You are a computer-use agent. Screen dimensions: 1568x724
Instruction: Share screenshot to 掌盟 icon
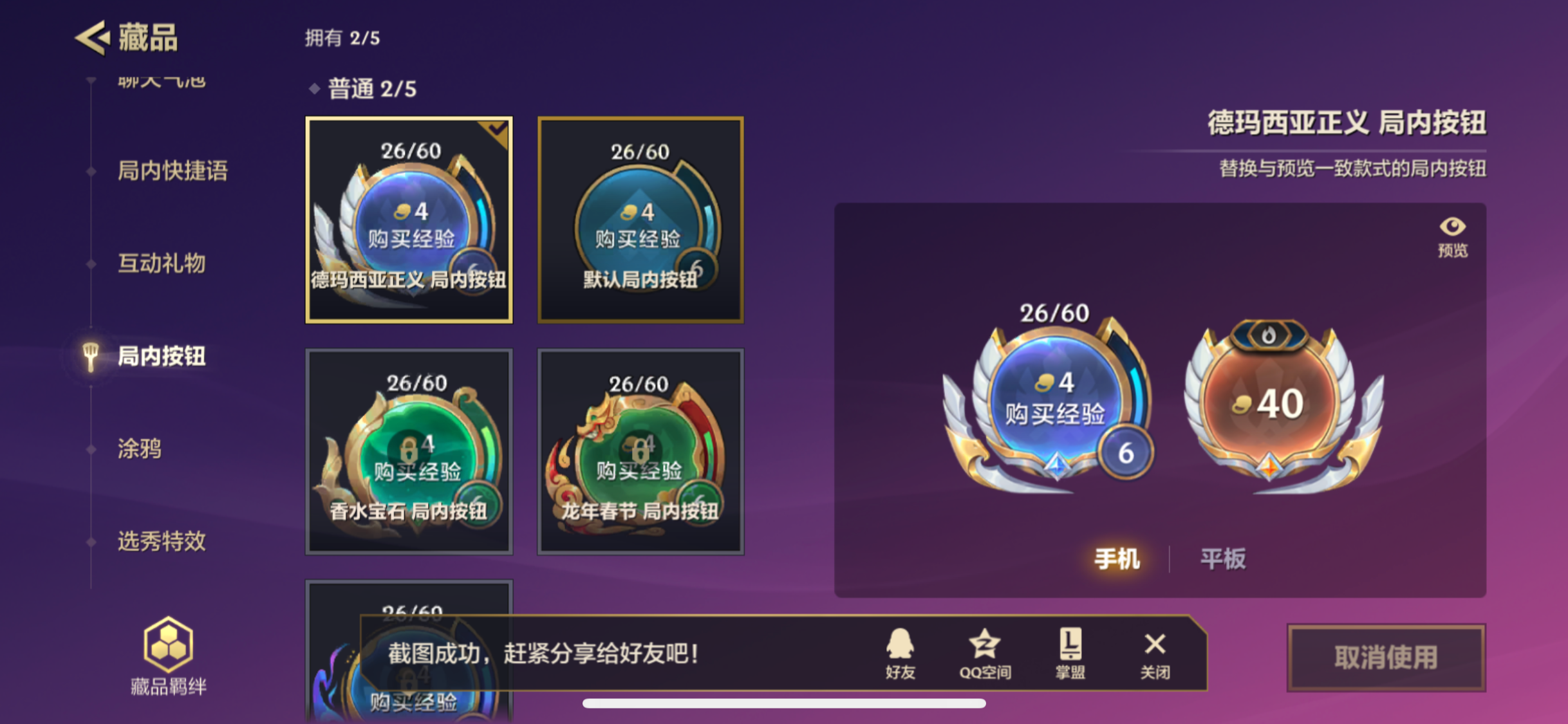(x=1070, y=653)
